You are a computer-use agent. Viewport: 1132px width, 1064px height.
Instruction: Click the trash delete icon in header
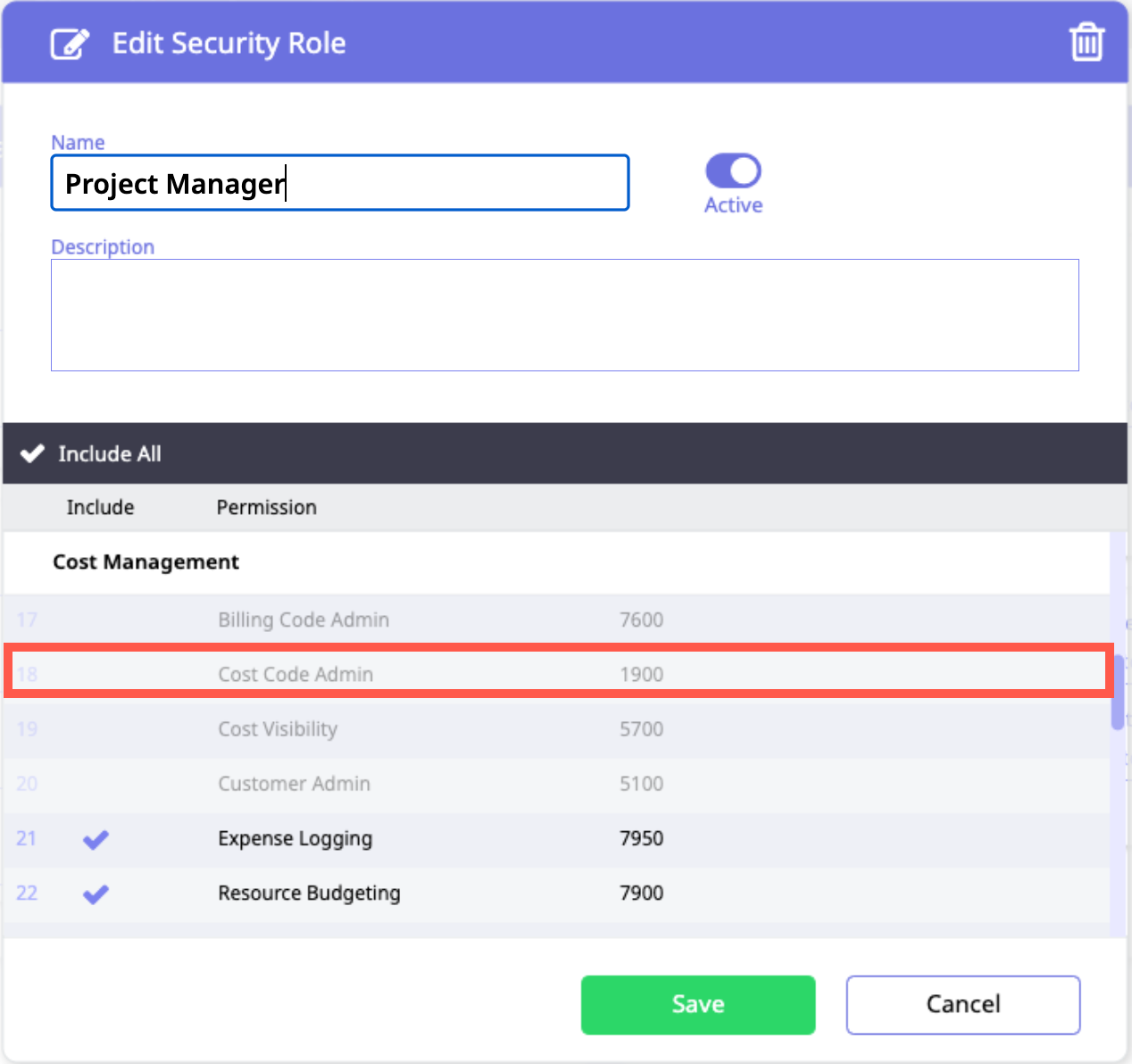(x=1086, y=42)
